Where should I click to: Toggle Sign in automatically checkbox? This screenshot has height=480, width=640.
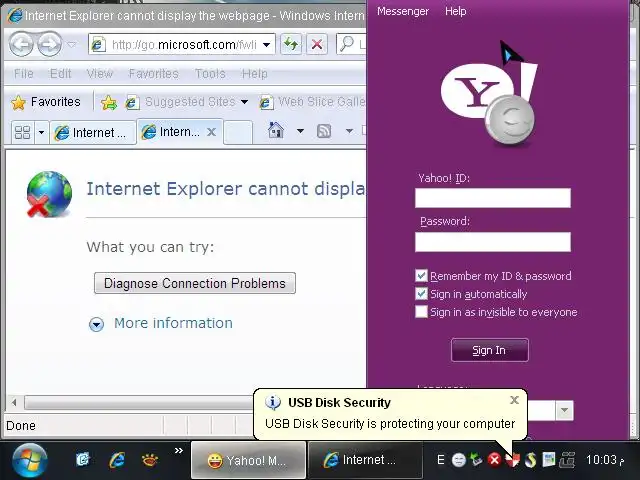(x=421, y=294)
